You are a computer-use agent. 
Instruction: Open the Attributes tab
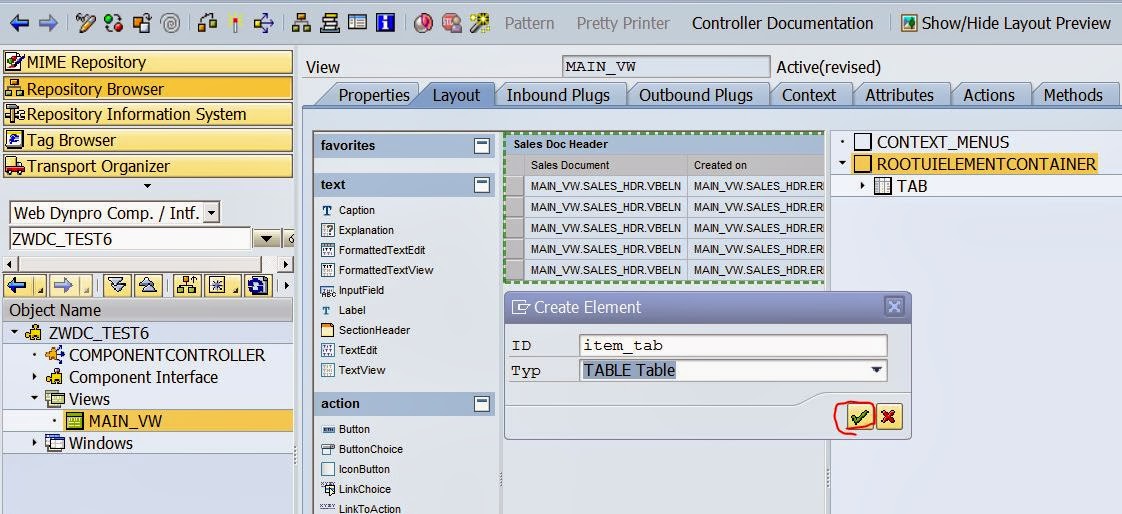tap(899, 95)
